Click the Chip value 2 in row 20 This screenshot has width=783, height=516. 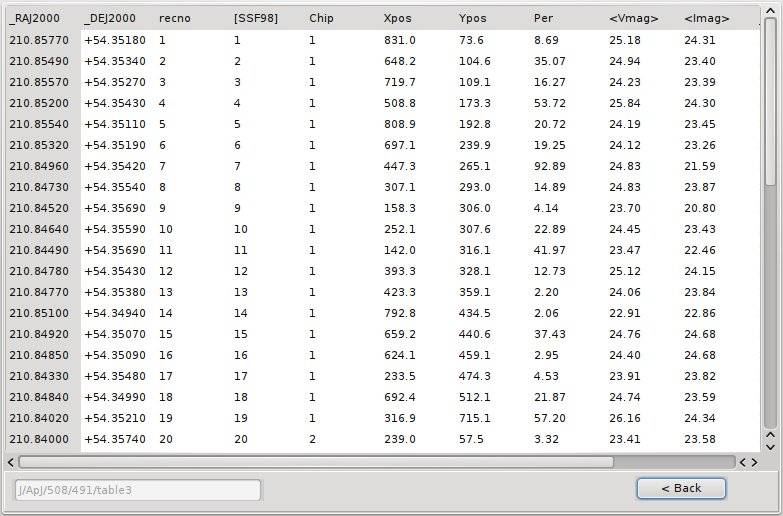(x=312, y=439)
